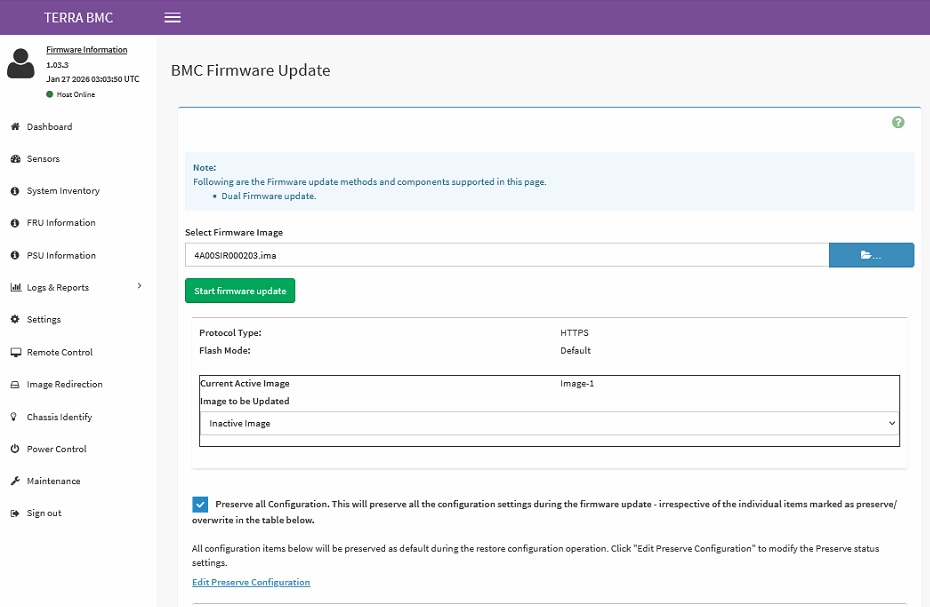
Task: Uncheck Preserve all Configuration checkbox
Action: click(x=200, y=504)
